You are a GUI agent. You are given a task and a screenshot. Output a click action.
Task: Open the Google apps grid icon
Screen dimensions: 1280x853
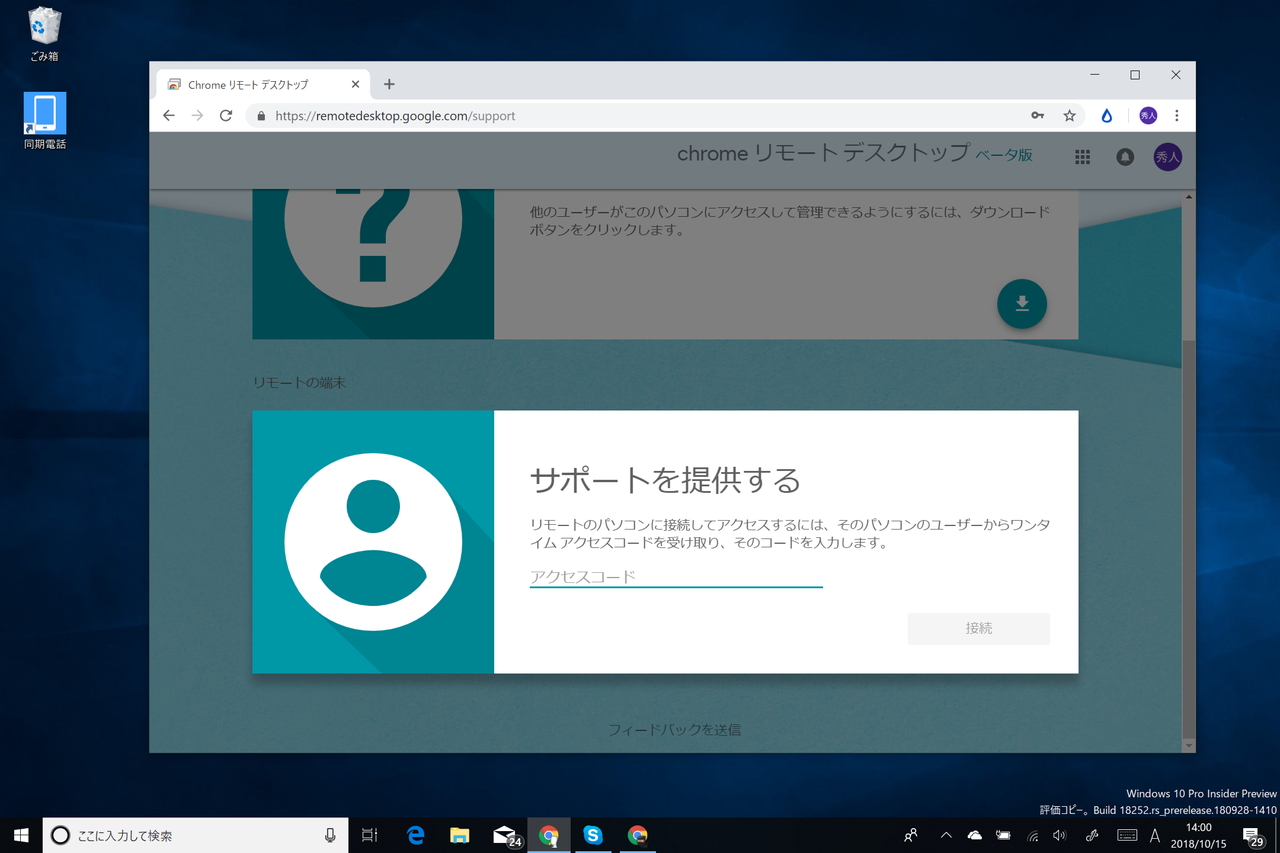(x=1082, y=157)
